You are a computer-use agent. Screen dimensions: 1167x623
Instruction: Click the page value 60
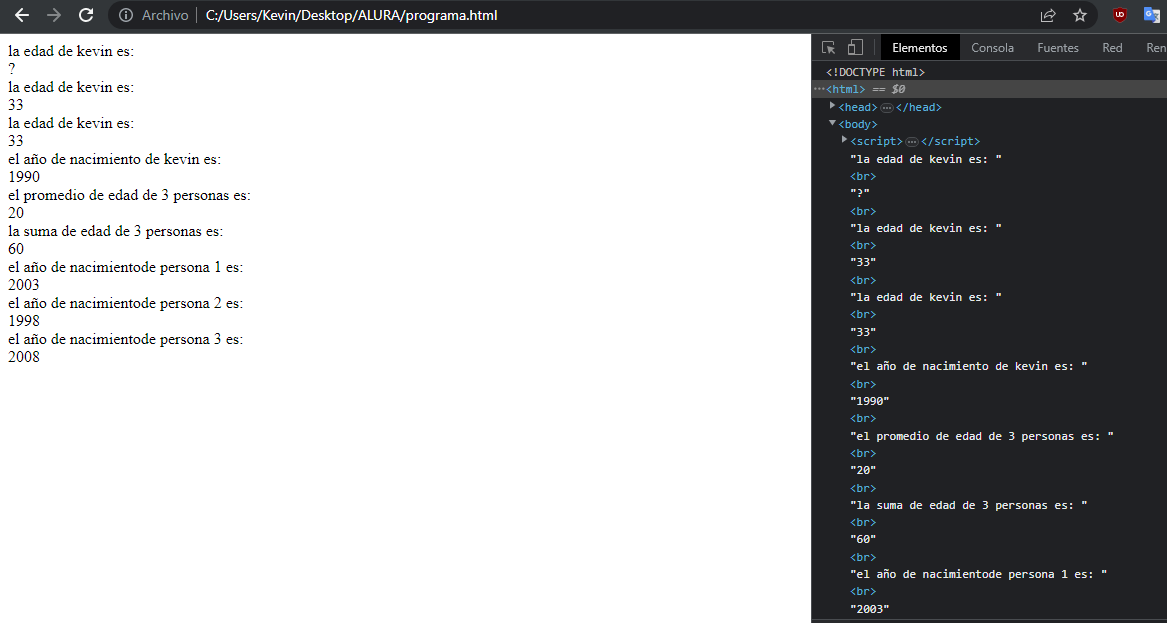click(x=16, y=249)
